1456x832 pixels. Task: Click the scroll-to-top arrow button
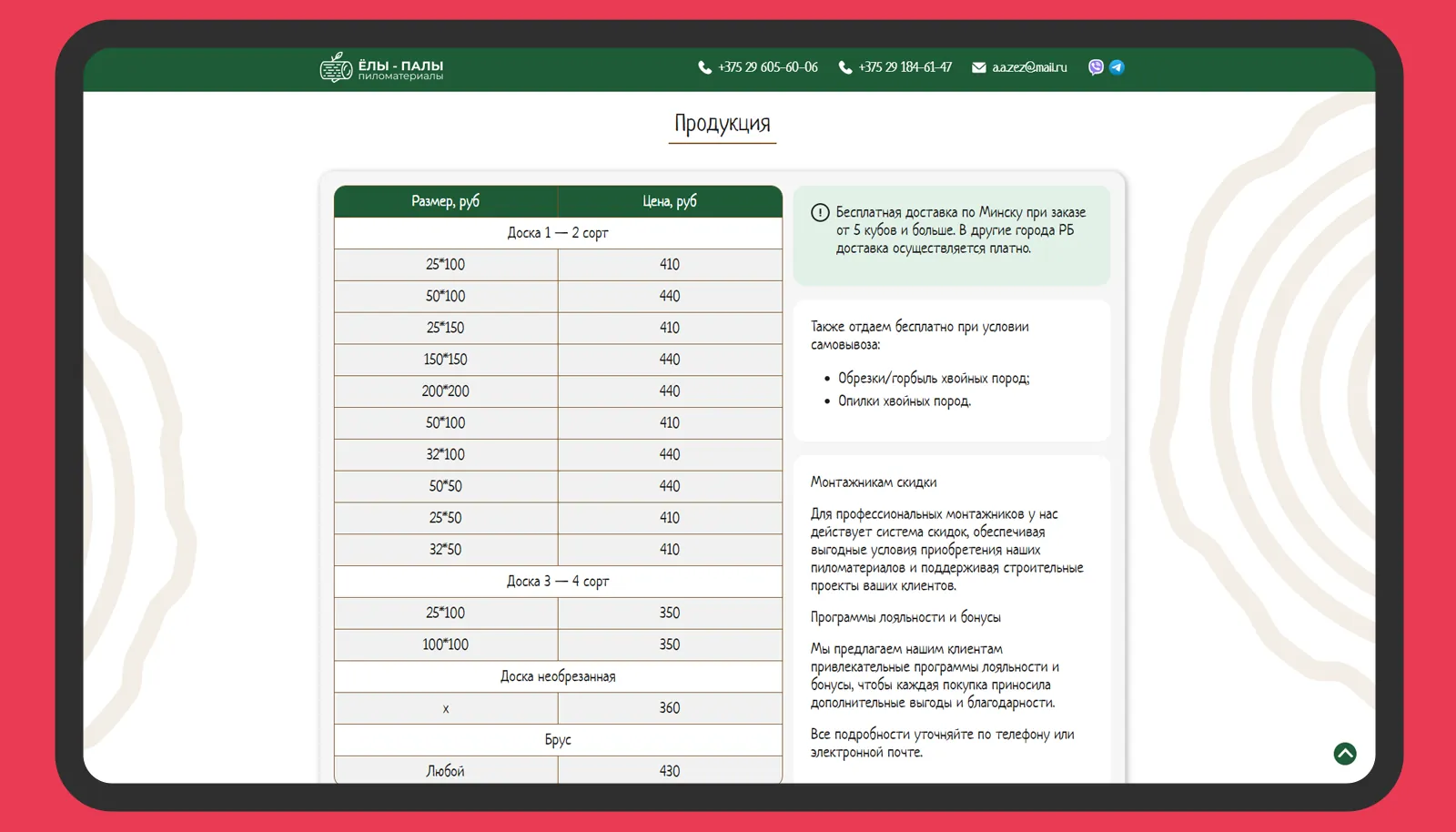(x=1345, y=754)
